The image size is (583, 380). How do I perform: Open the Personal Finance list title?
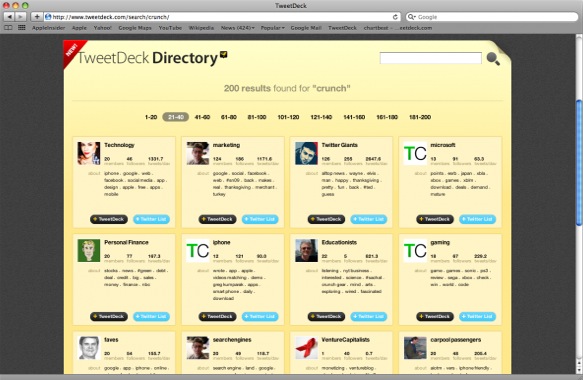pyautogui.click(x=126, y=242)
